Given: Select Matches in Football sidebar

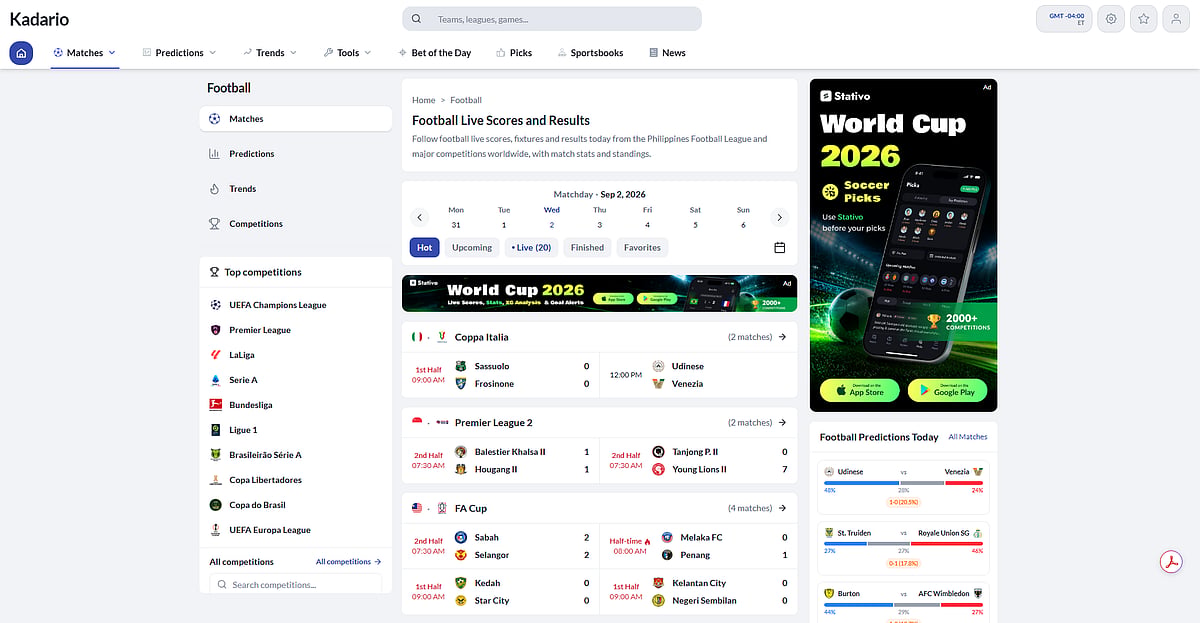Looking at the screenshot, I should [x=295, y=119].
